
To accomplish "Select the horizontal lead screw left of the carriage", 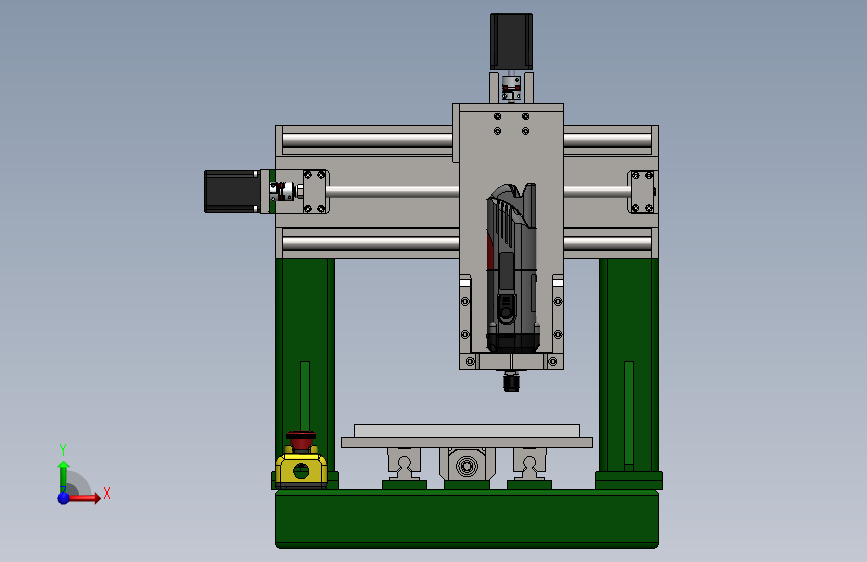I will [393, 192].
